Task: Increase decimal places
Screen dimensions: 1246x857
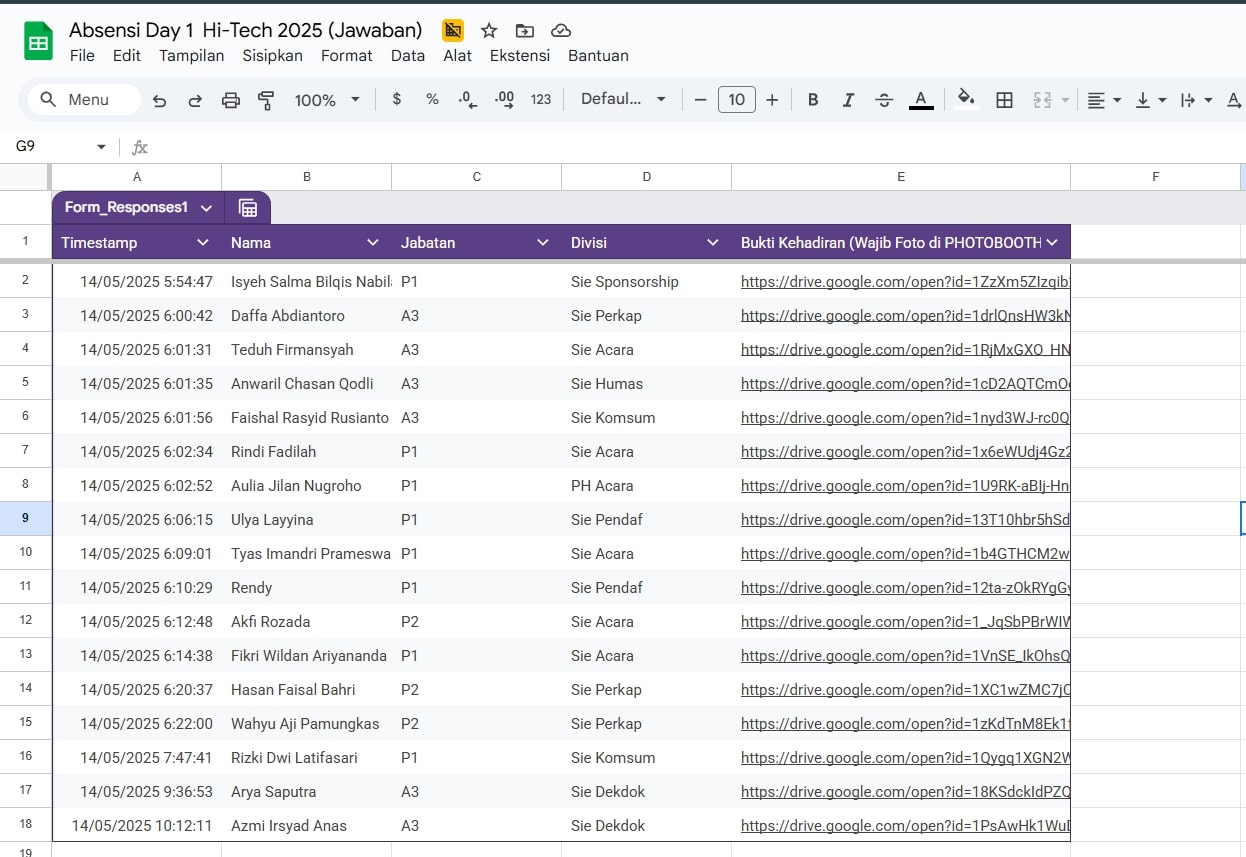Action: [504, 99]
